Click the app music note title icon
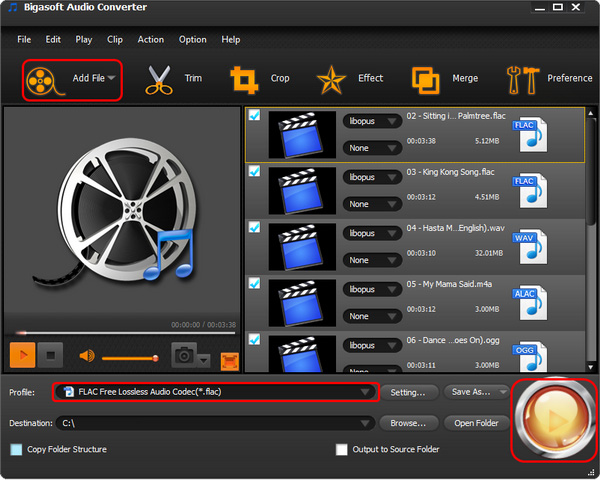Image resolution: width=600 pixels, height=480 pixels. 13,7
